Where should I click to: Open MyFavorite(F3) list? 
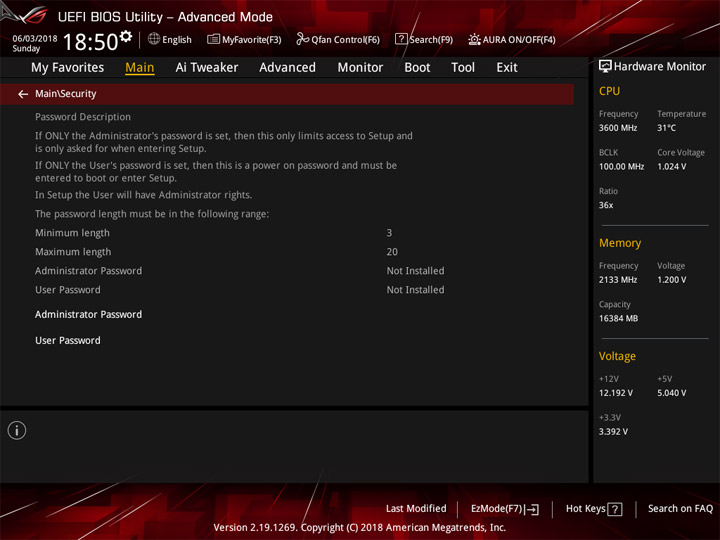244,39
